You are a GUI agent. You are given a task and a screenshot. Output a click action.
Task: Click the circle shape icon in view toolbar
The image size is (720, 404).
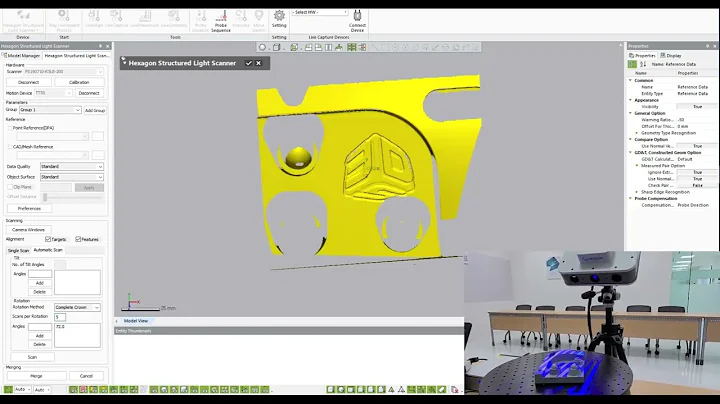pos(262,47)
